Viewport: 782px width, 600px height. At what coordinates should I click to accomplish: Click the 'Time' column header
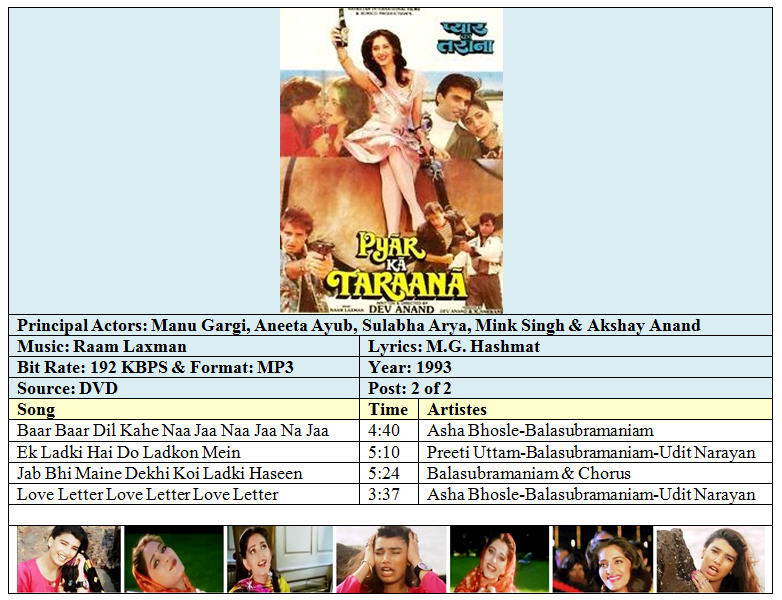(389, 409)
